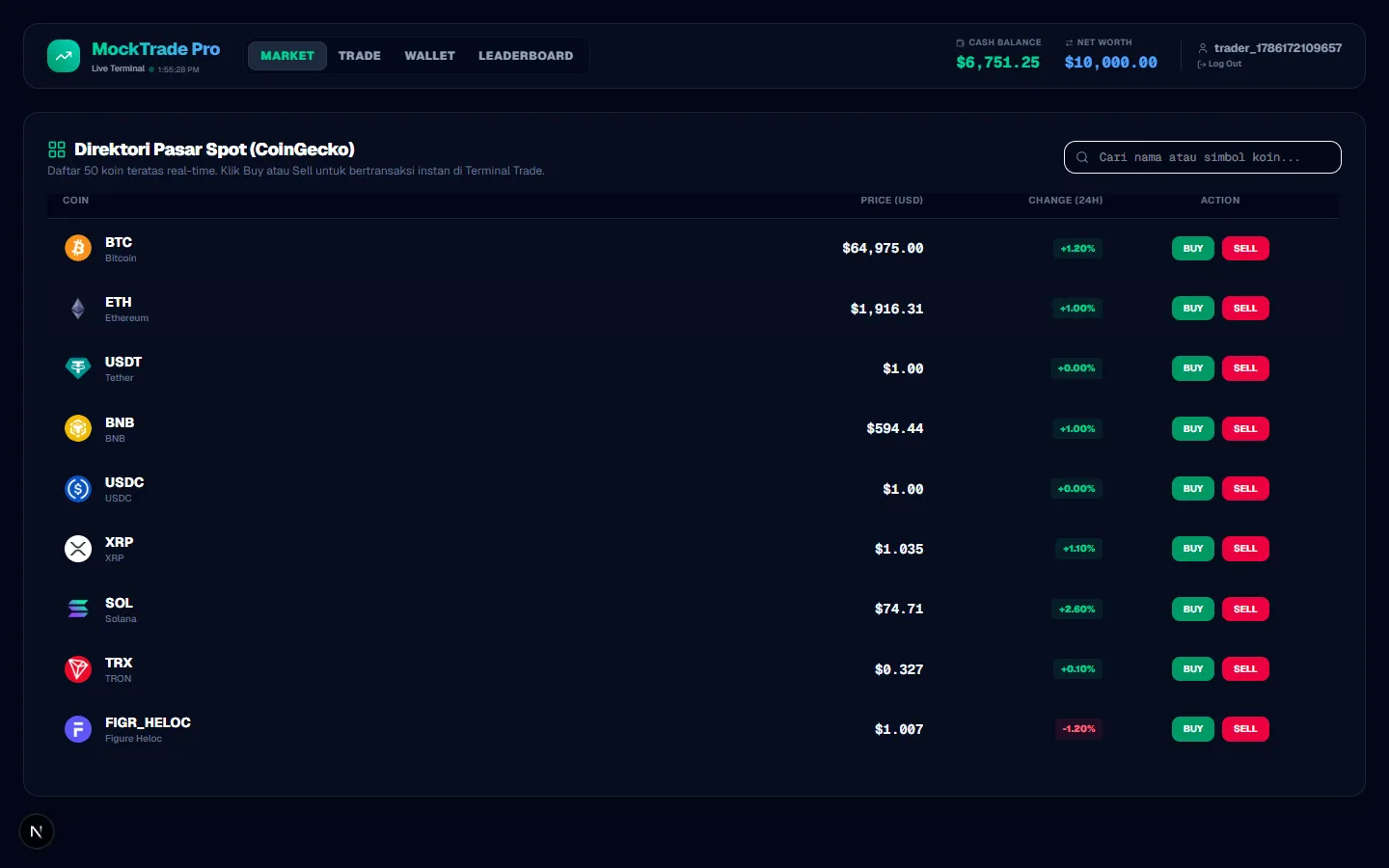Buy TRX from the market list

[1193, 669]
